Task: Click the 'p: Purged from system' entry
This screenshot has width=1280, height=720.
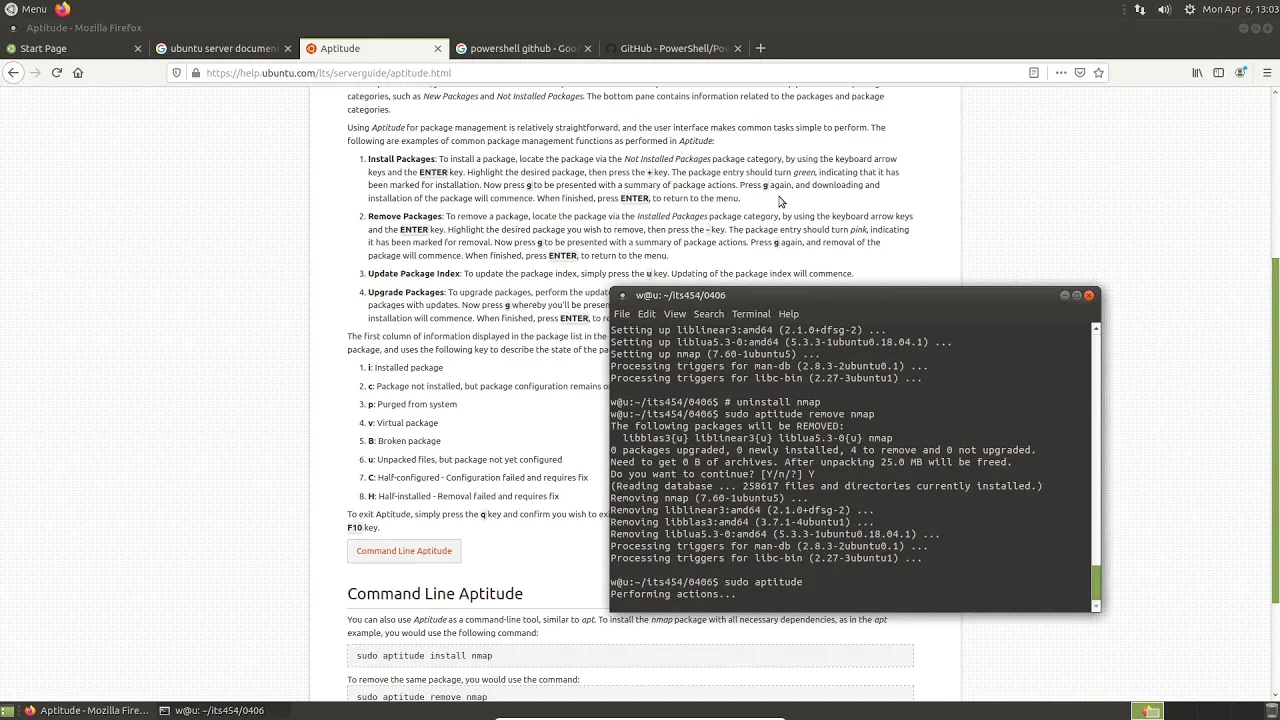Action: coord(412,404)
